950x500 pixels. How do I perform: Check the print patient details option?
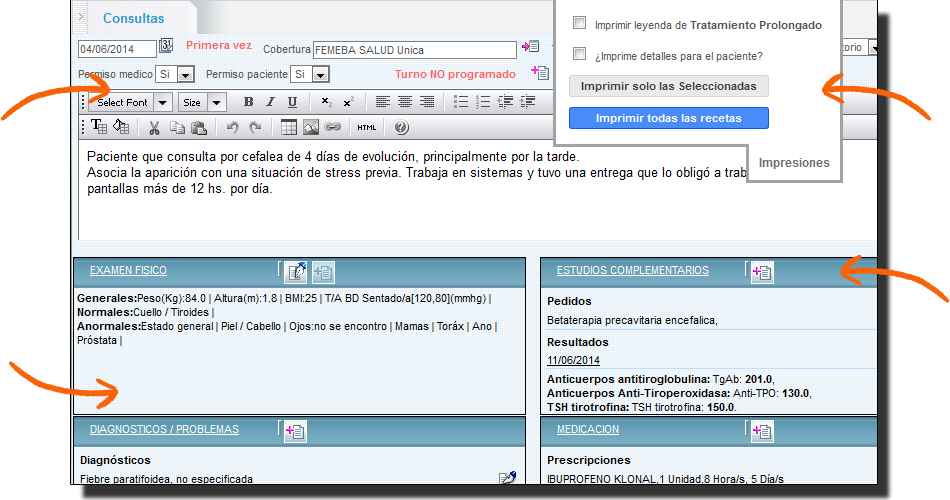click(579, 55)
